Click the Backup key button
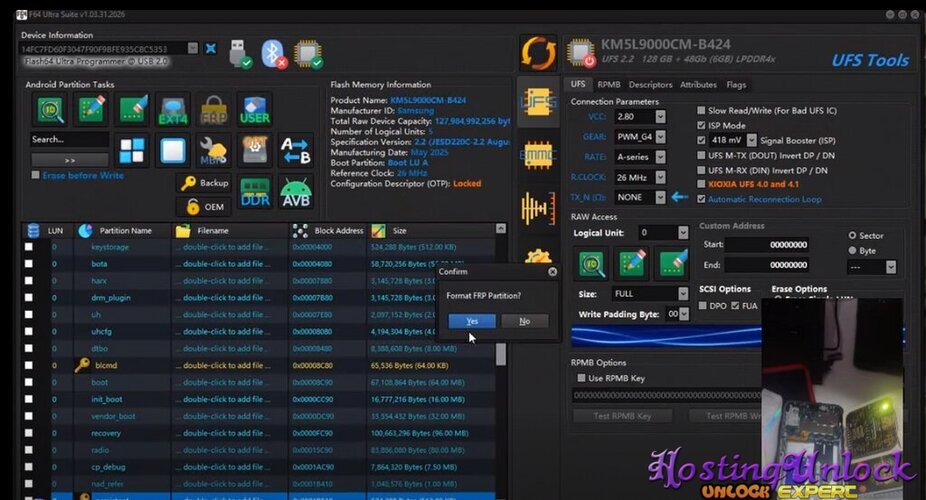The width and height of the screenshot is (926, 500). [x=205, y=183]
